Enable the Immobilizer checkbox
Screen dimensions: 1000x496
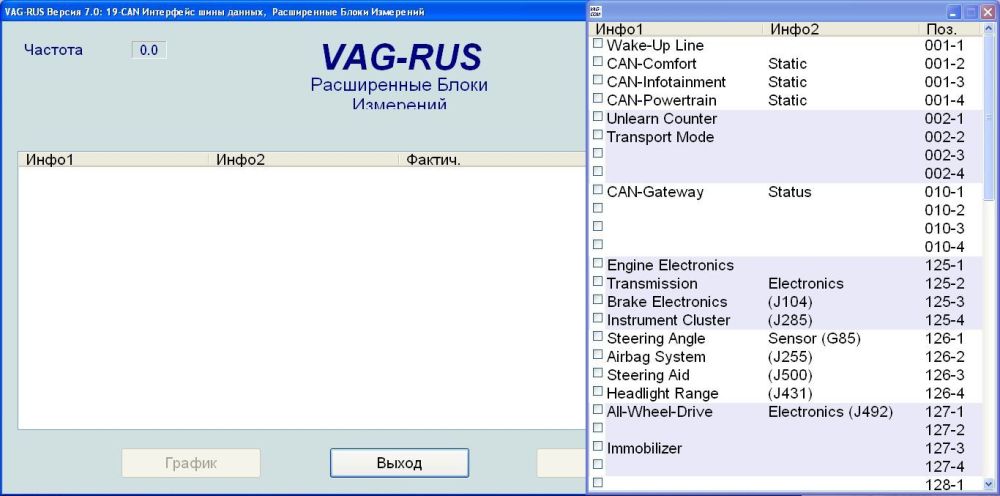tap(598, 448)
